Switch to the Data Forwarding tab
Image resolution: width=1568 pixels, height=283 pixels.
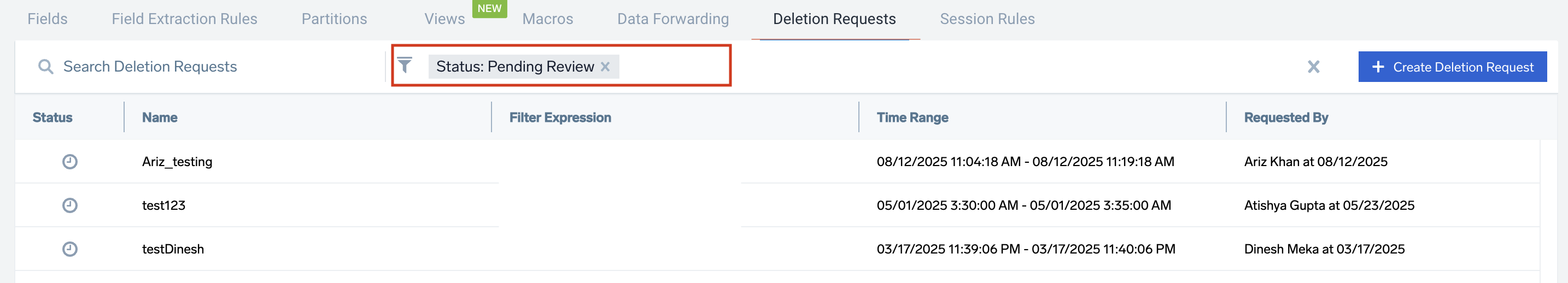coord(672,19)
